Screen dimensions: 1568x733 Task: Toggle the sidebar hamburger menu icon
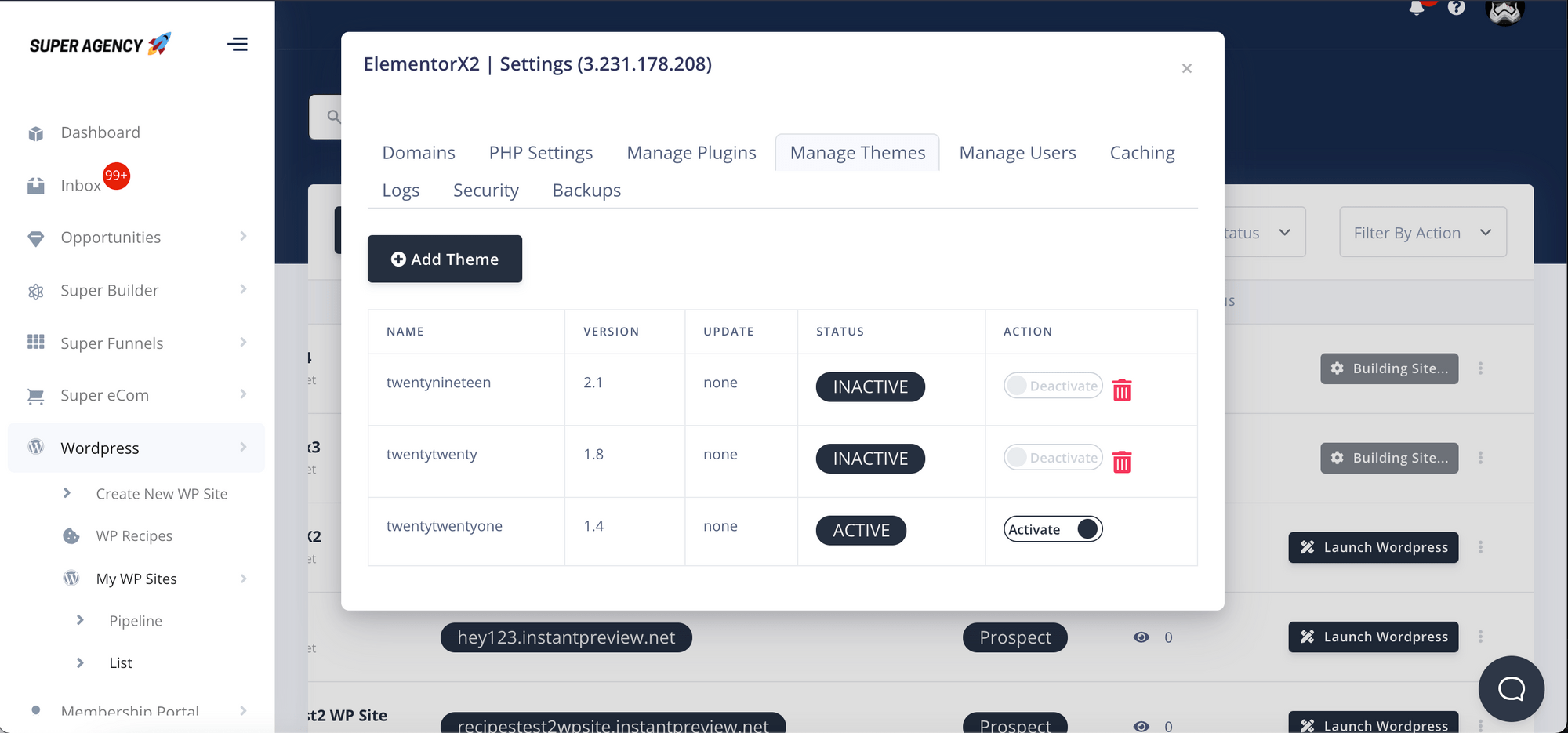pos(238,45)
